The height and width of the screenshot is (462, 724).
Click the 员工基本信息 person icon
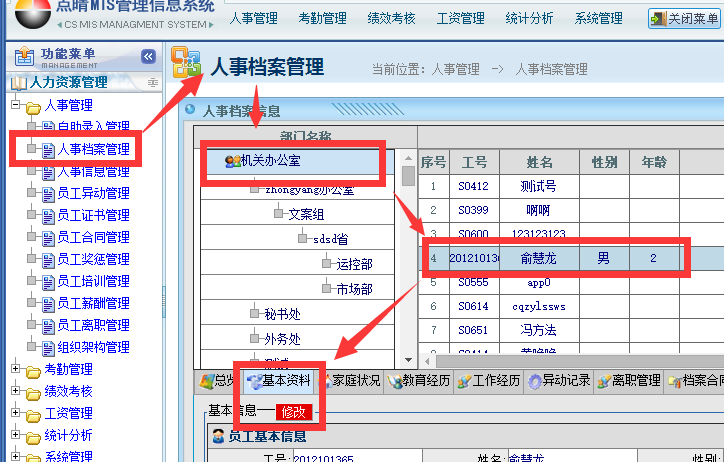click(217, 436)
